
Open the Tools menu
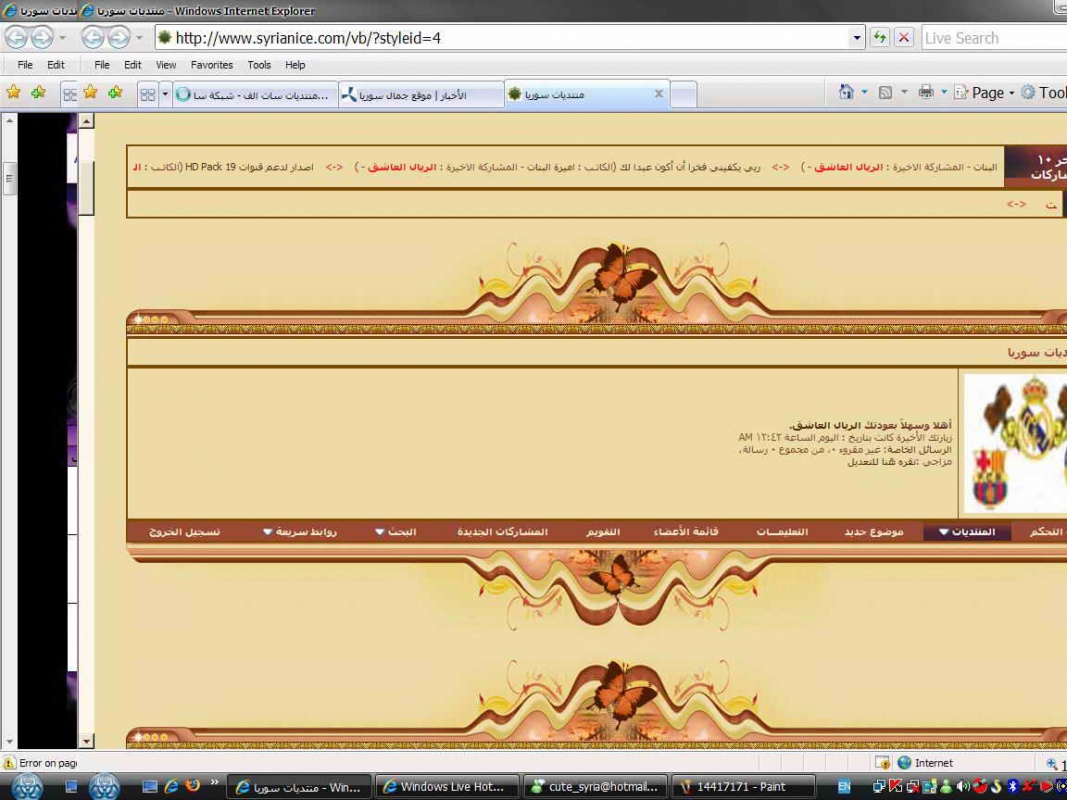click(259, 65)
